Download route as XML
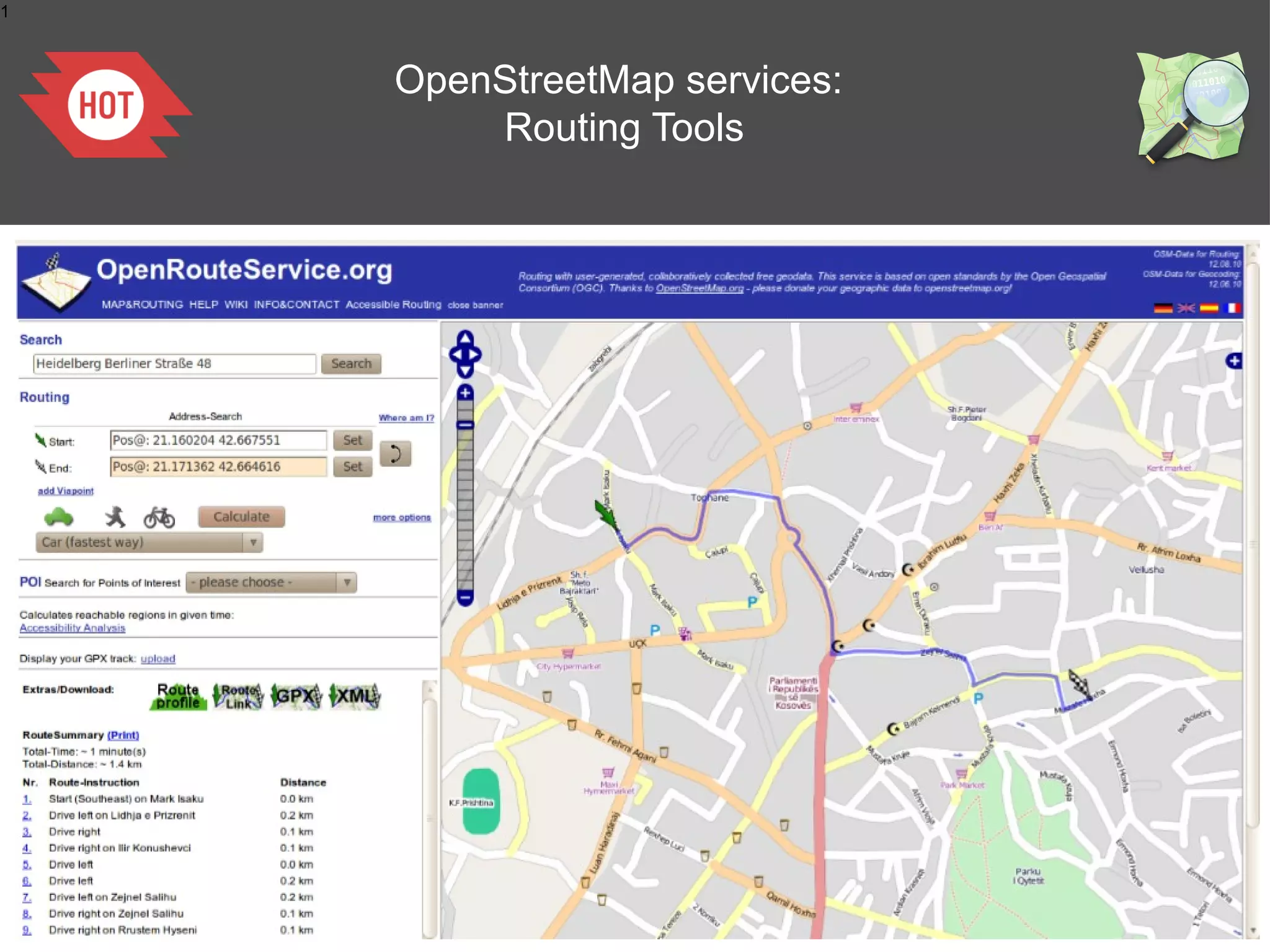The image size is (1270, 952). pos(355,696)
